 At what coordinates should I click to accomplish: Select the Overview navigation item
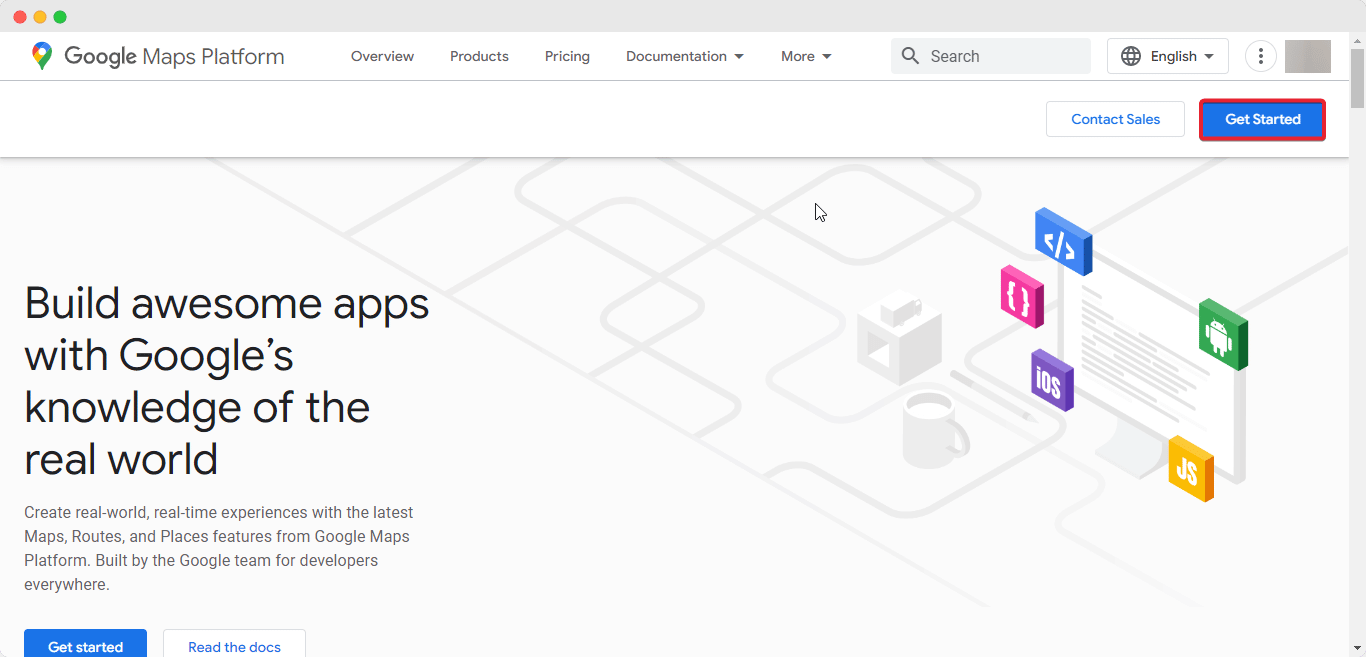pos(382,56)
